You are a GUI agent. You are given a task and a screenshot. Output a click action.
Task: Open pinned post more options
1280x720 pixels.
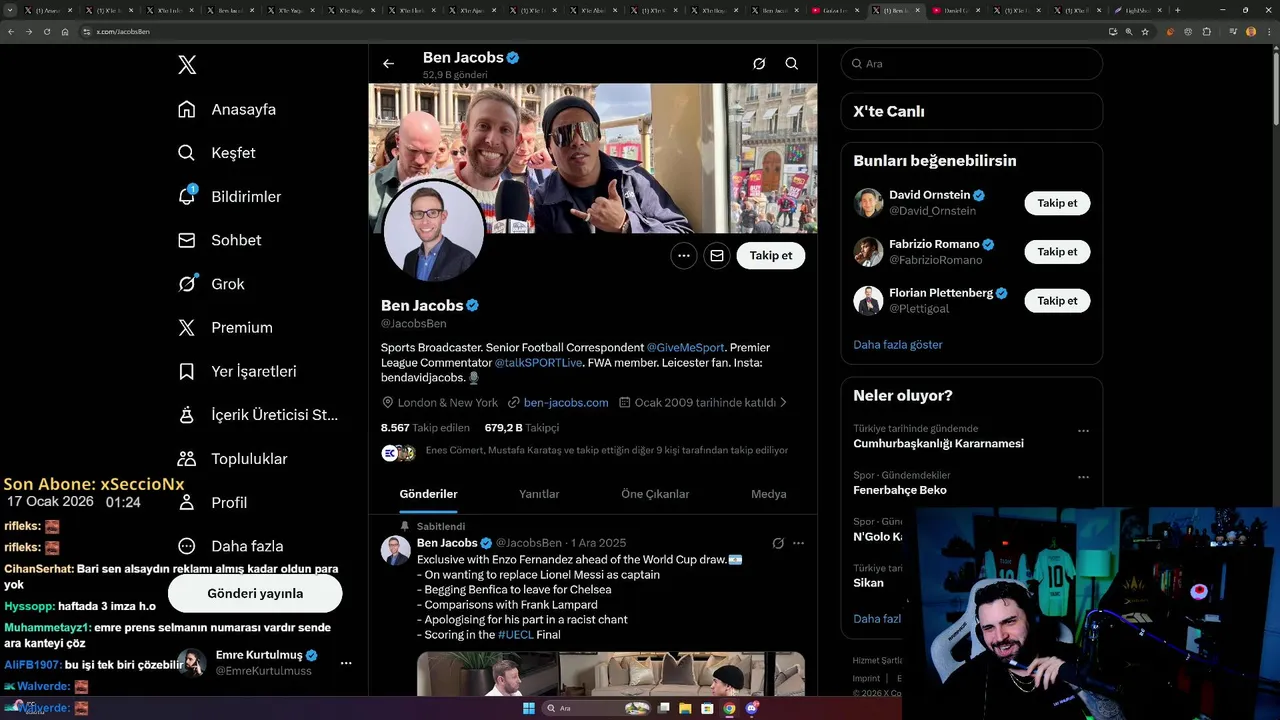click(798, 543)
